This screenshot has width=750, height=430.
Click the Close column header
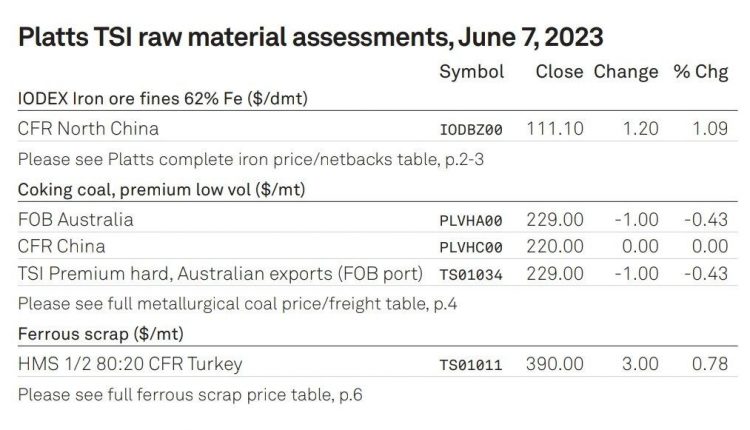click(x=559, y=72)
